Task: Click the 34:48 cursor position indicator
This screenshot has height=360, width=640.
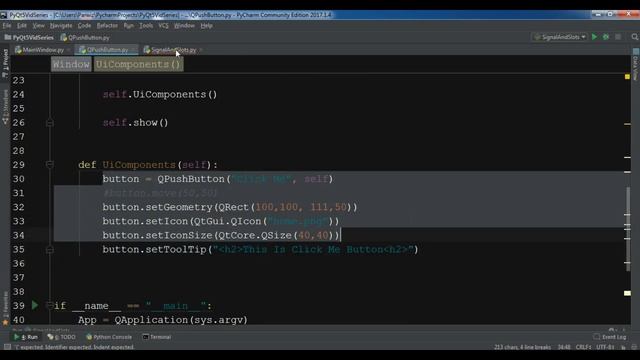Action: 564,347
